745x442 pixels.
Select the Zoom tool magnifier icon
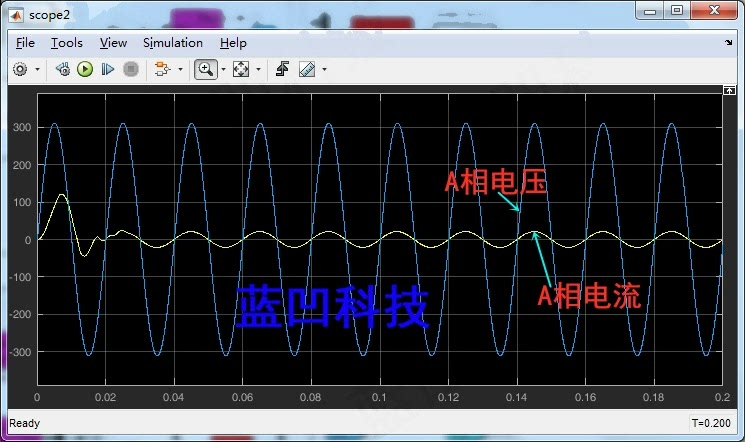(x=206, y=69)
